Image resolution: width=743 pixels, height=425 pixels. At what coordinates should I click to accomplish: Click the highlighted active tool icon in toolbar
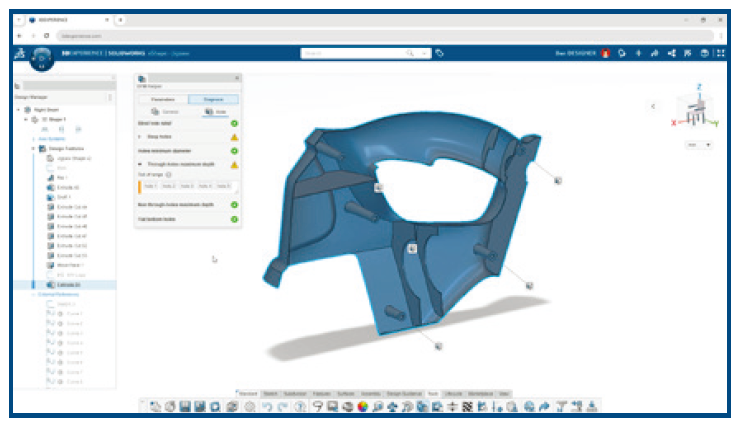[422, 406]
